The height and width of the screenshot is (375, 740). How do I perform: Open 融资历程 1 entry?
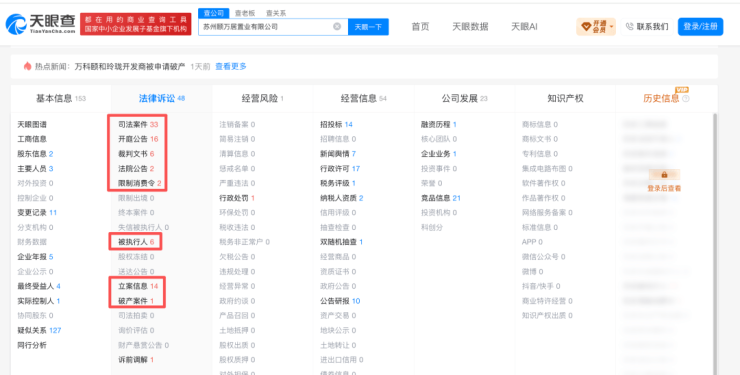[439, 125]
